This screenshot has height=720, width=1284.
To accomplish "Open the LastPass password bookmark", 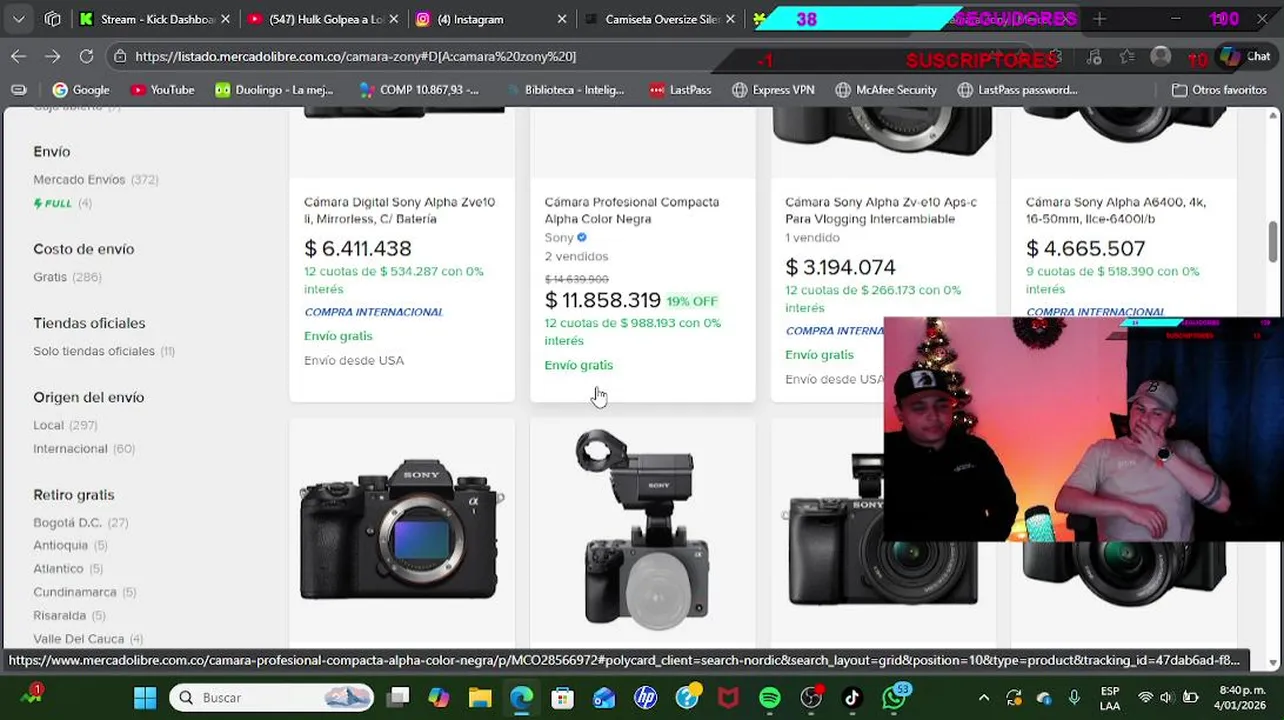I will [1017, 90].
